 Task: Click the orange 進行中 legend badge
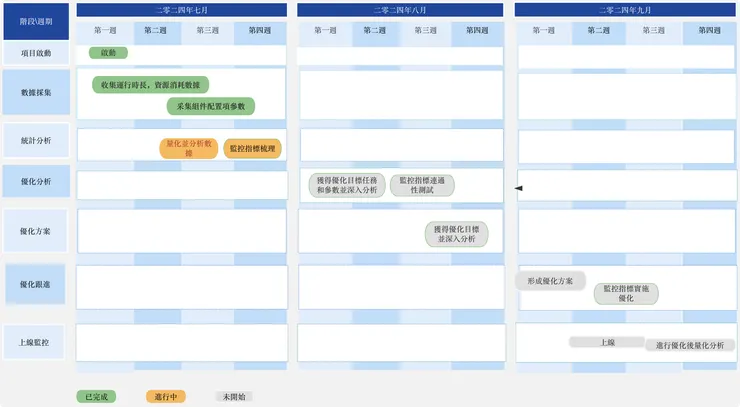coord(166,397)
